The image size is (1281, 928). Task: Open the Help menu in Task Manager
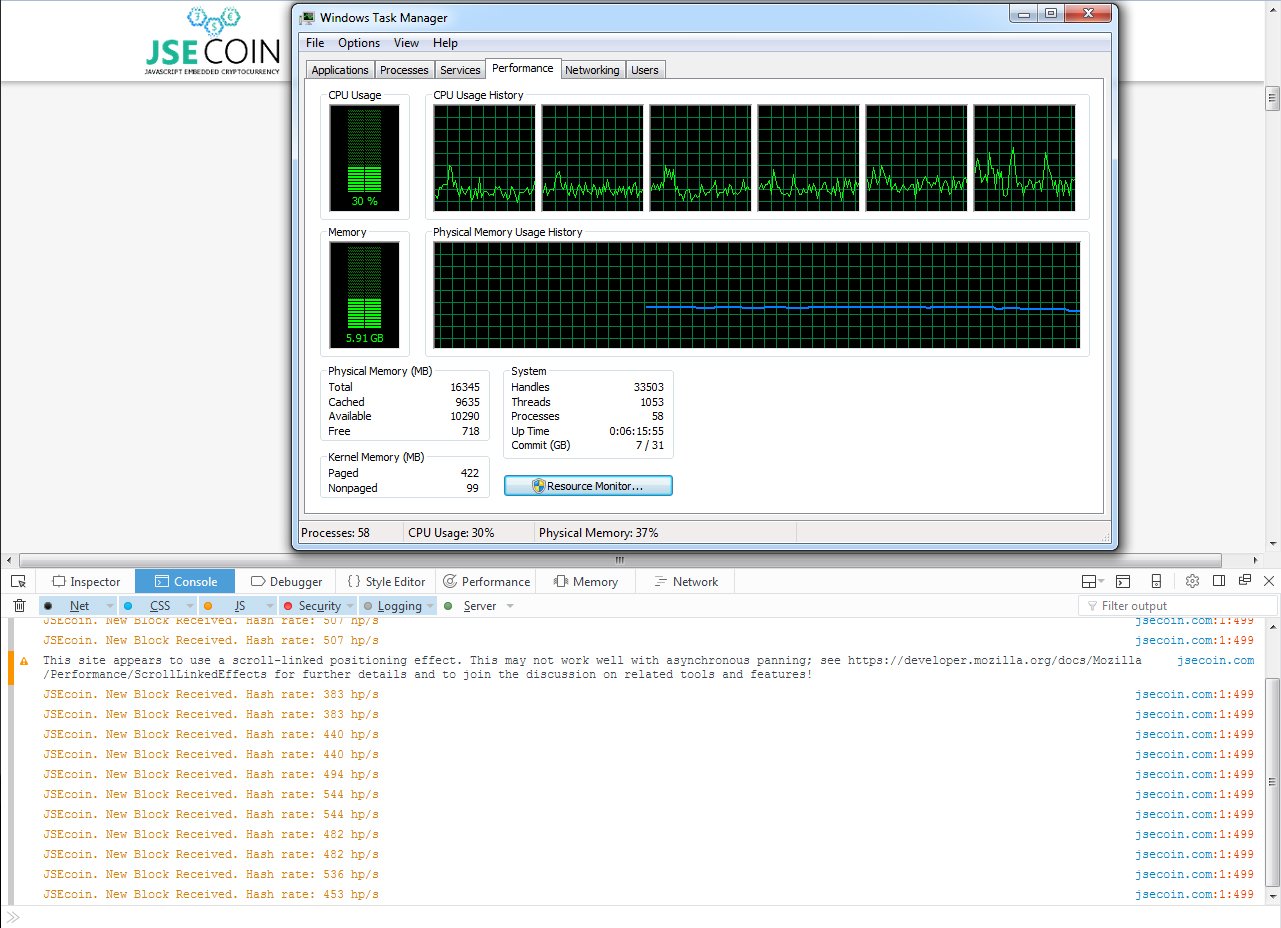(x=445, y=43)
